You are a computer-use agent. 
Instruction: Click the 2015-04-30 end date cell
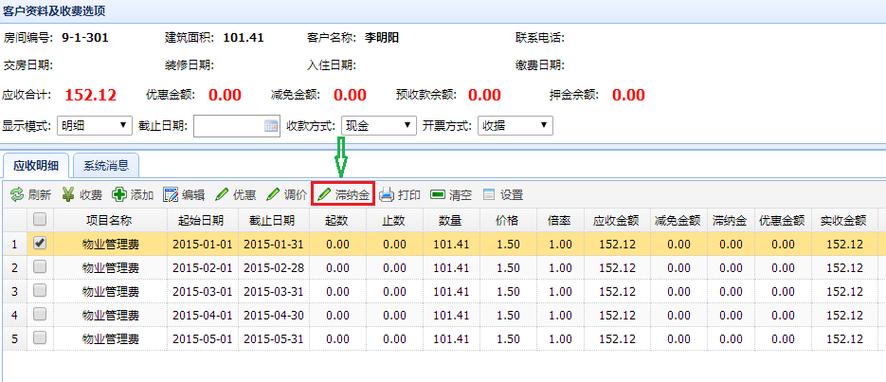pyautogui.click(x=273, y=315)
